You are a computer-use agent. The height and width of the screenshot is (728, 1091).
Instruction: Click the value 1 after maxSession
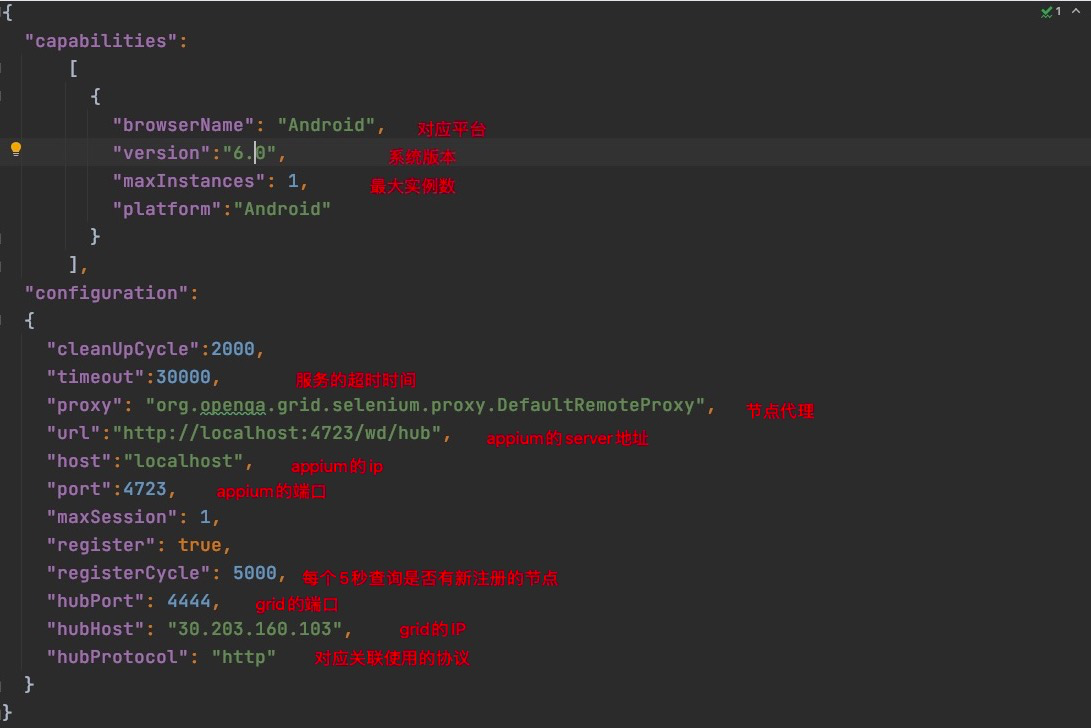coord(205,517)
